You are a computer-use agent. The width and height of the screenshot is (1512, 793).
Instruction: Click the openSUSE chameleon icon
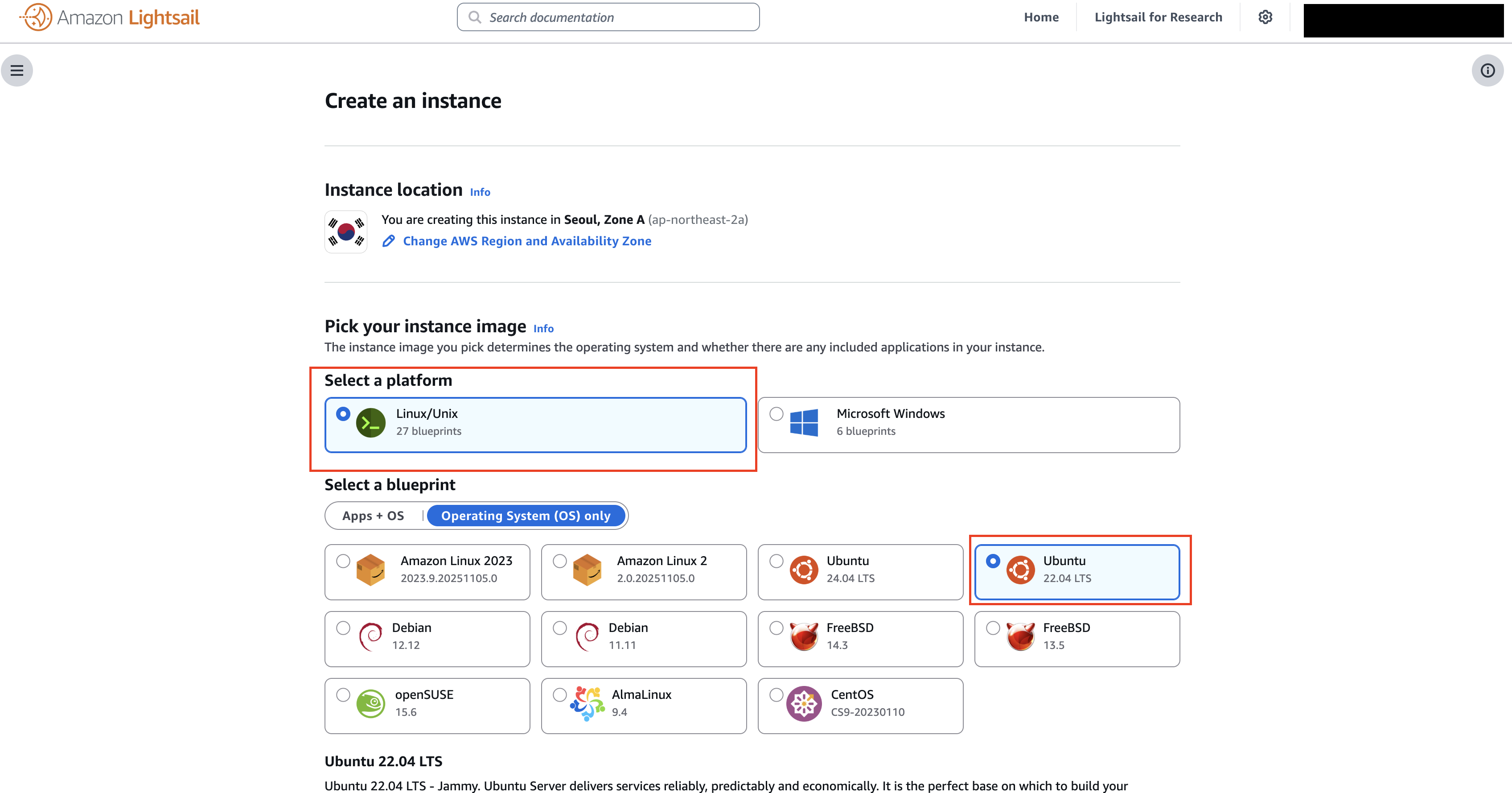(x=371, y=704)
